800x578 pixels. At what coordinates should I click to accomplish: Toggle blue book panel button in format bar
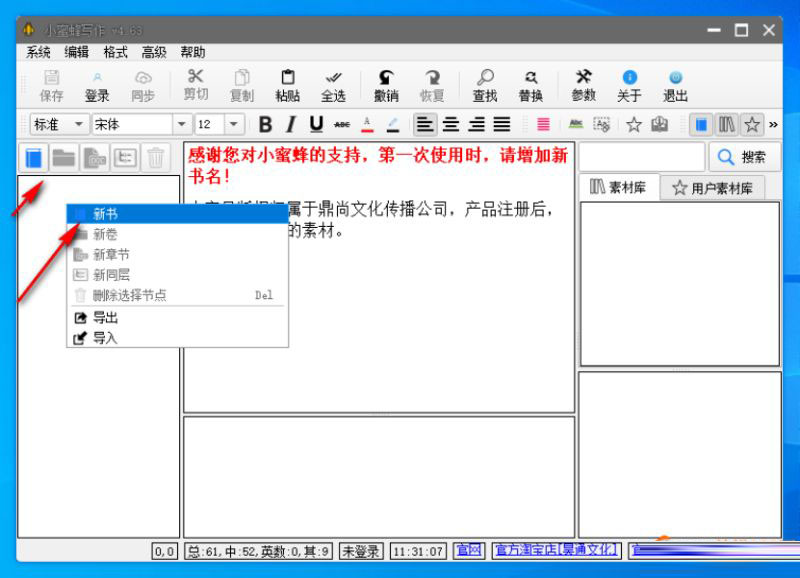[702, 124]
